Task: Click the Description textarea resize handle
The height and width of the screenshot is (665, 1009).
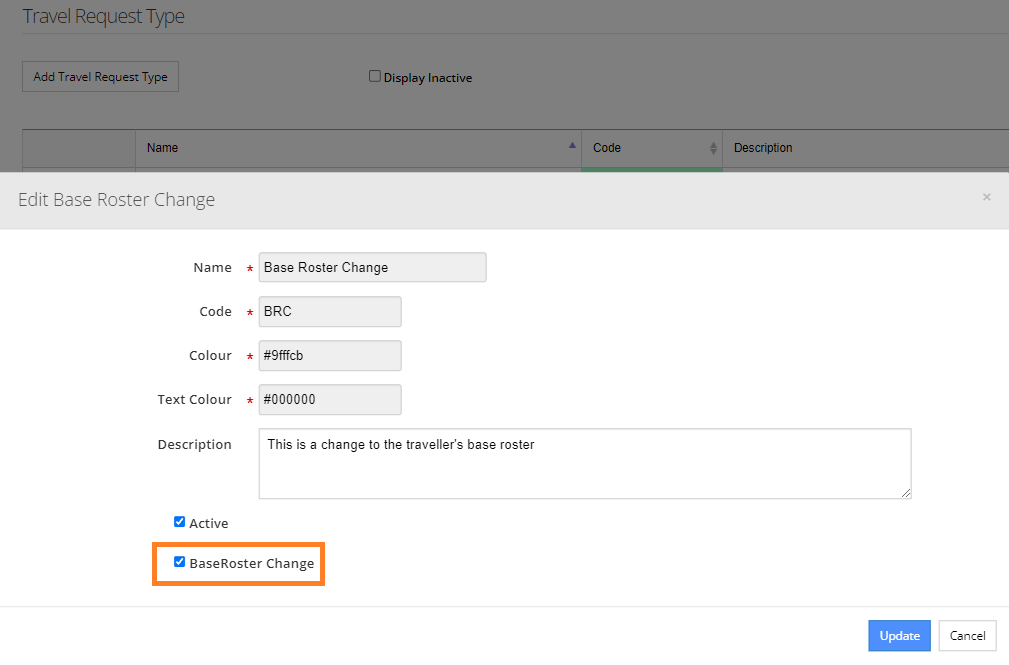Action: [x=905, y=492]
